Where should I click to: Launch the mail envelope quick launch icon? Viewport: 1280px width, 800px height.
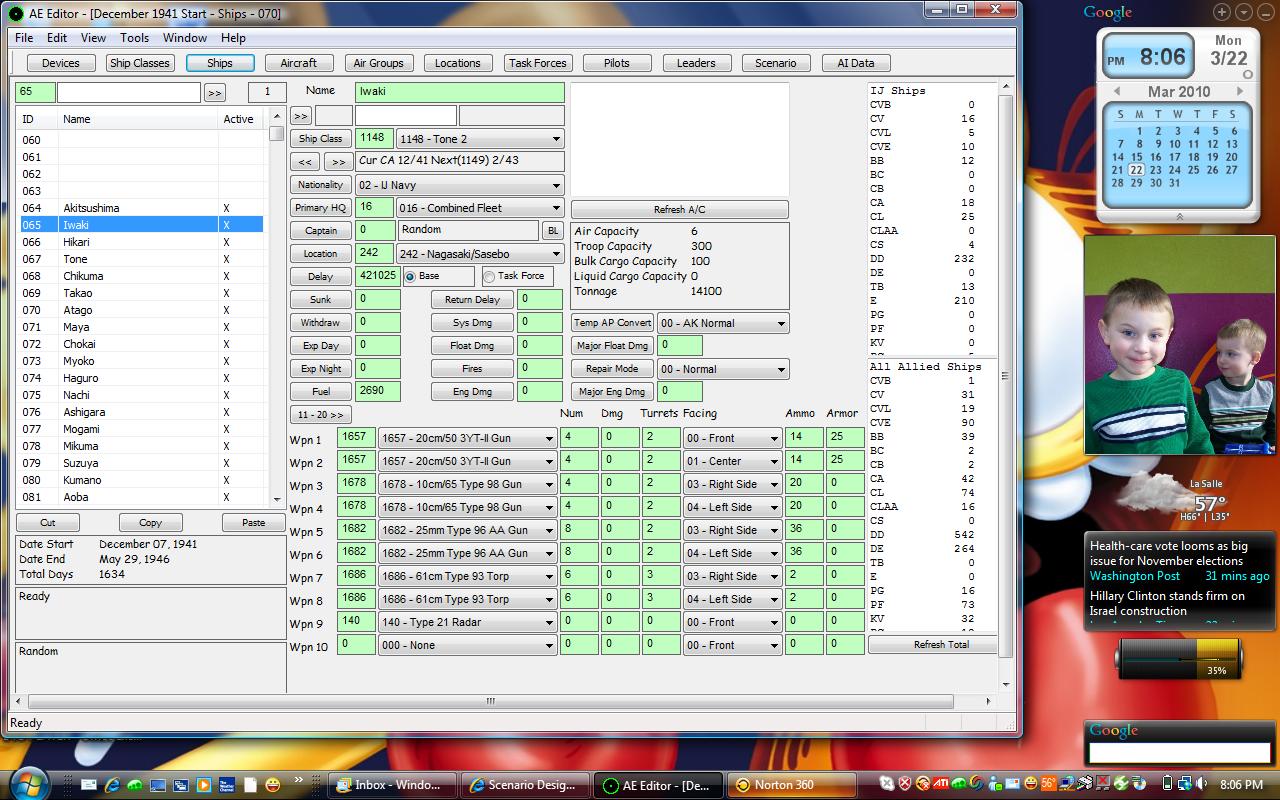(89, 785)
